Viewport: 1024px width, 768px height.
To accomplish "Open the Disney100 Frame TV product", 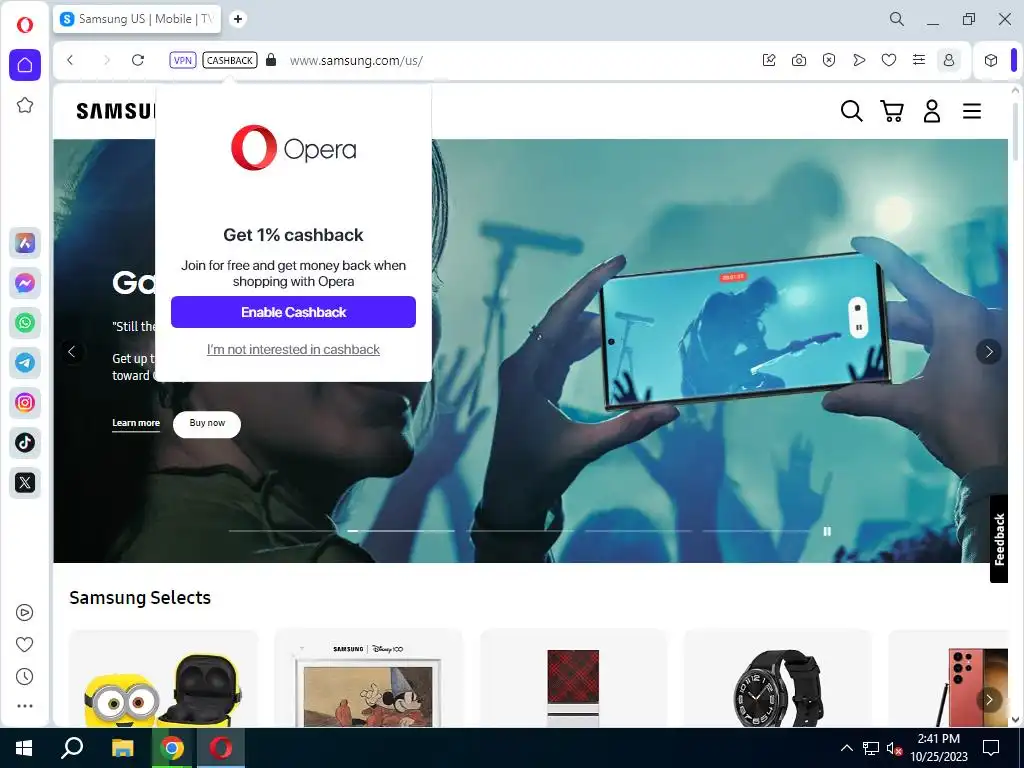I will coord(368,679).
